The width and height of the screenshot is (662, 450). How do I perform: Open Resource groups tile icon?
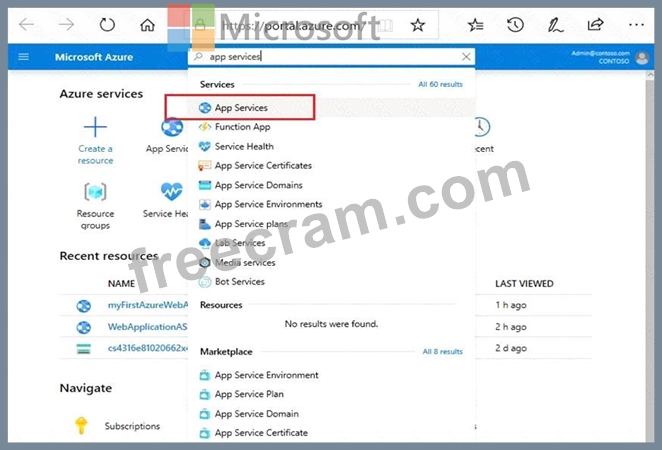tap(95, 192)
